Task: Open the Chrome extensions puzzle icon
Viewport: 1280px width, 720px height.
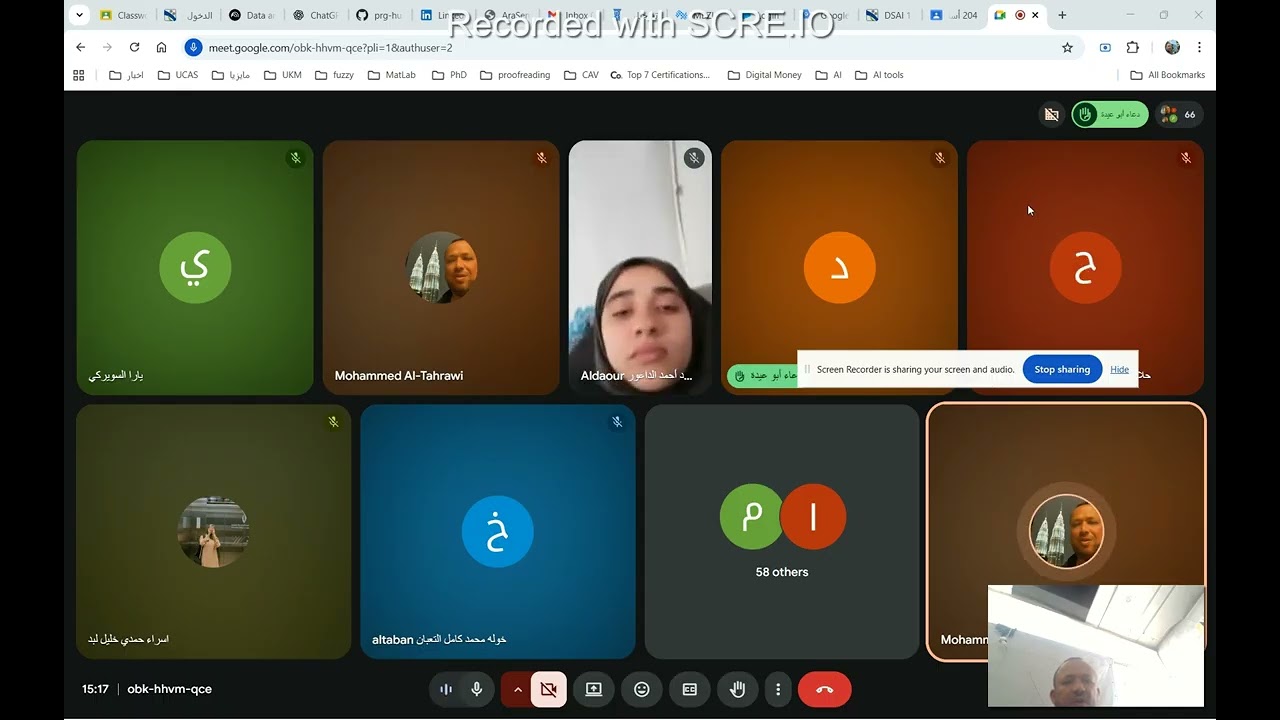Action: pos(1133,47)
